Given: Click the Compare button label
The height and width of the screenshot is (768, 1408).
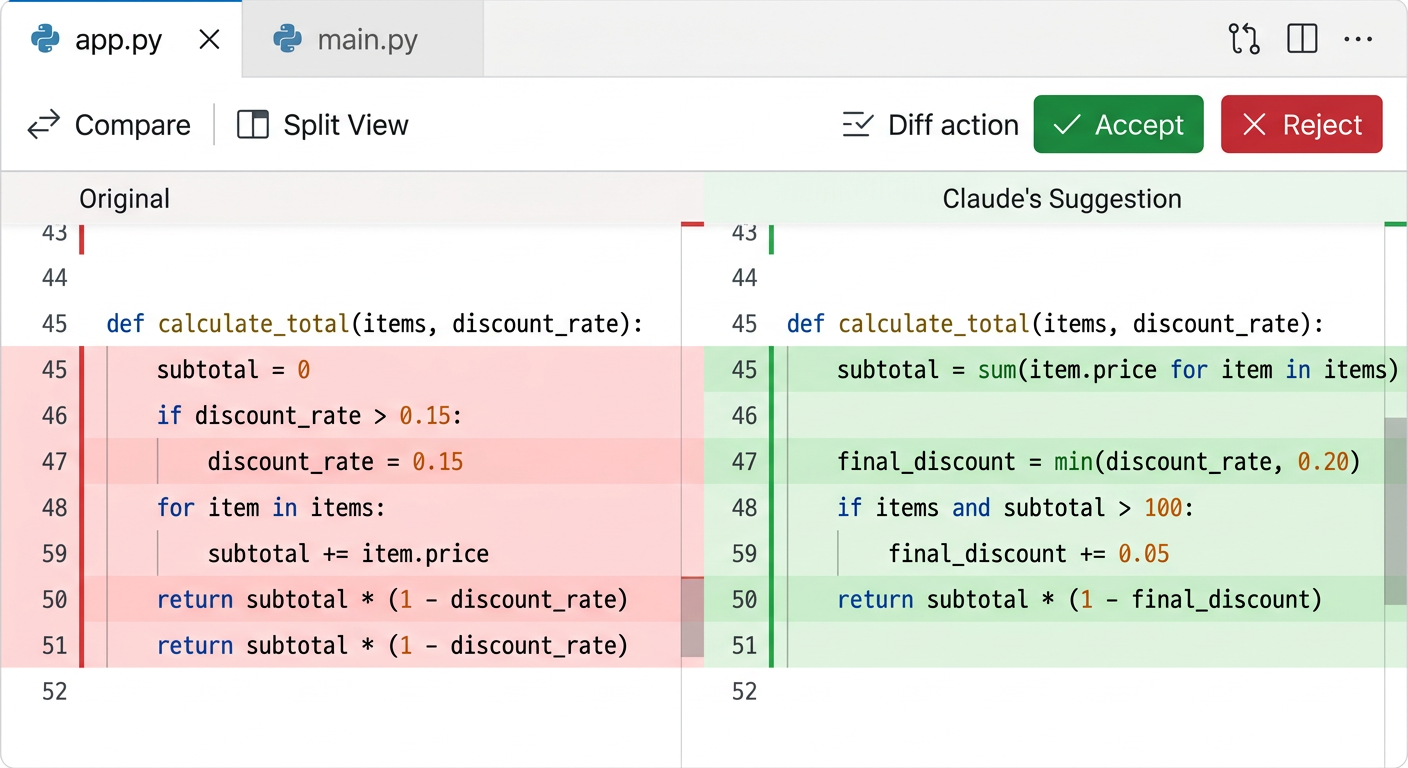Looking at the screenshot, I should (132, 125).
